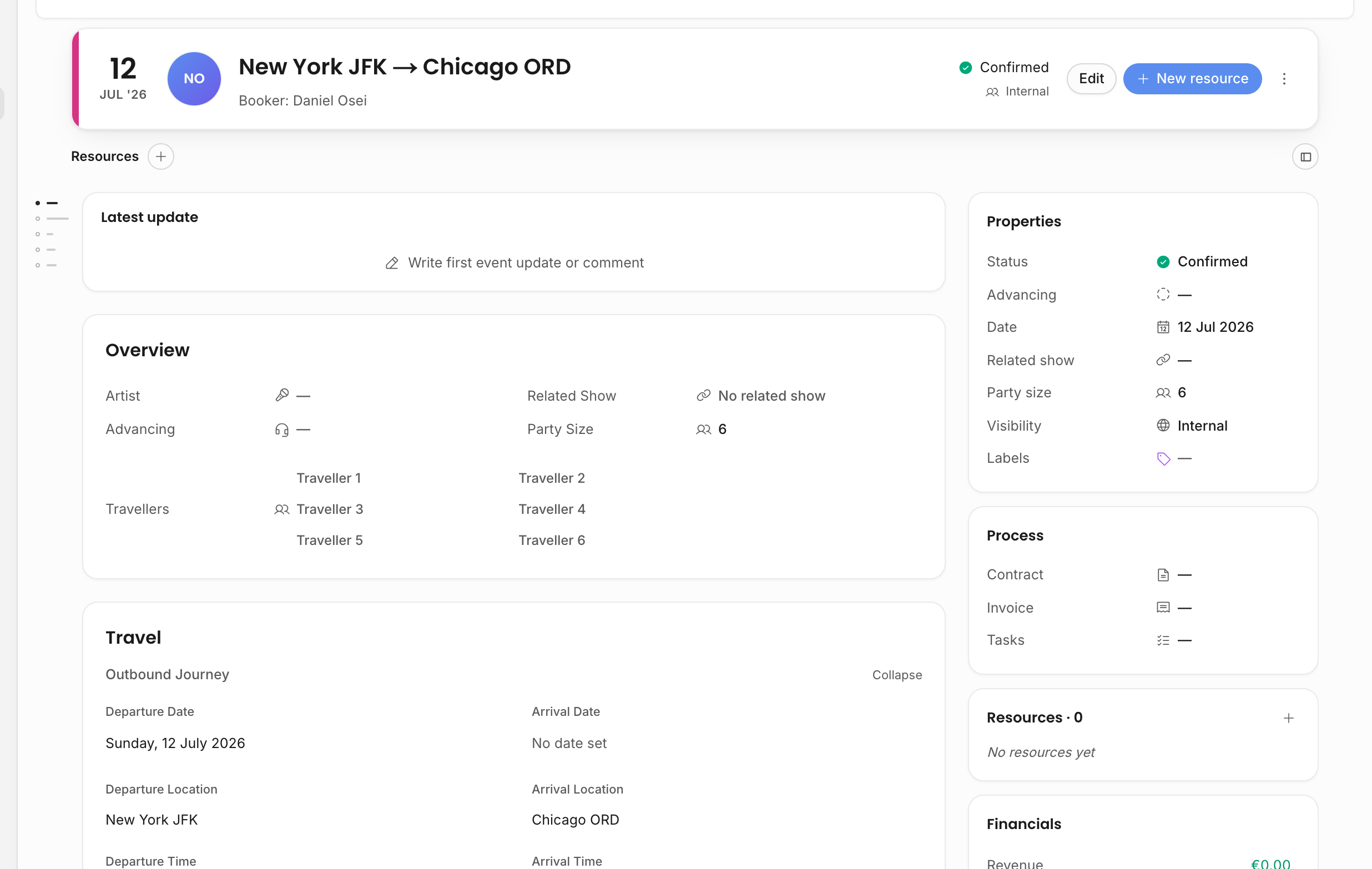Click the Invoice icon in Process
The height and width of the screenshot is (869, 1372).
(1163, 608)
